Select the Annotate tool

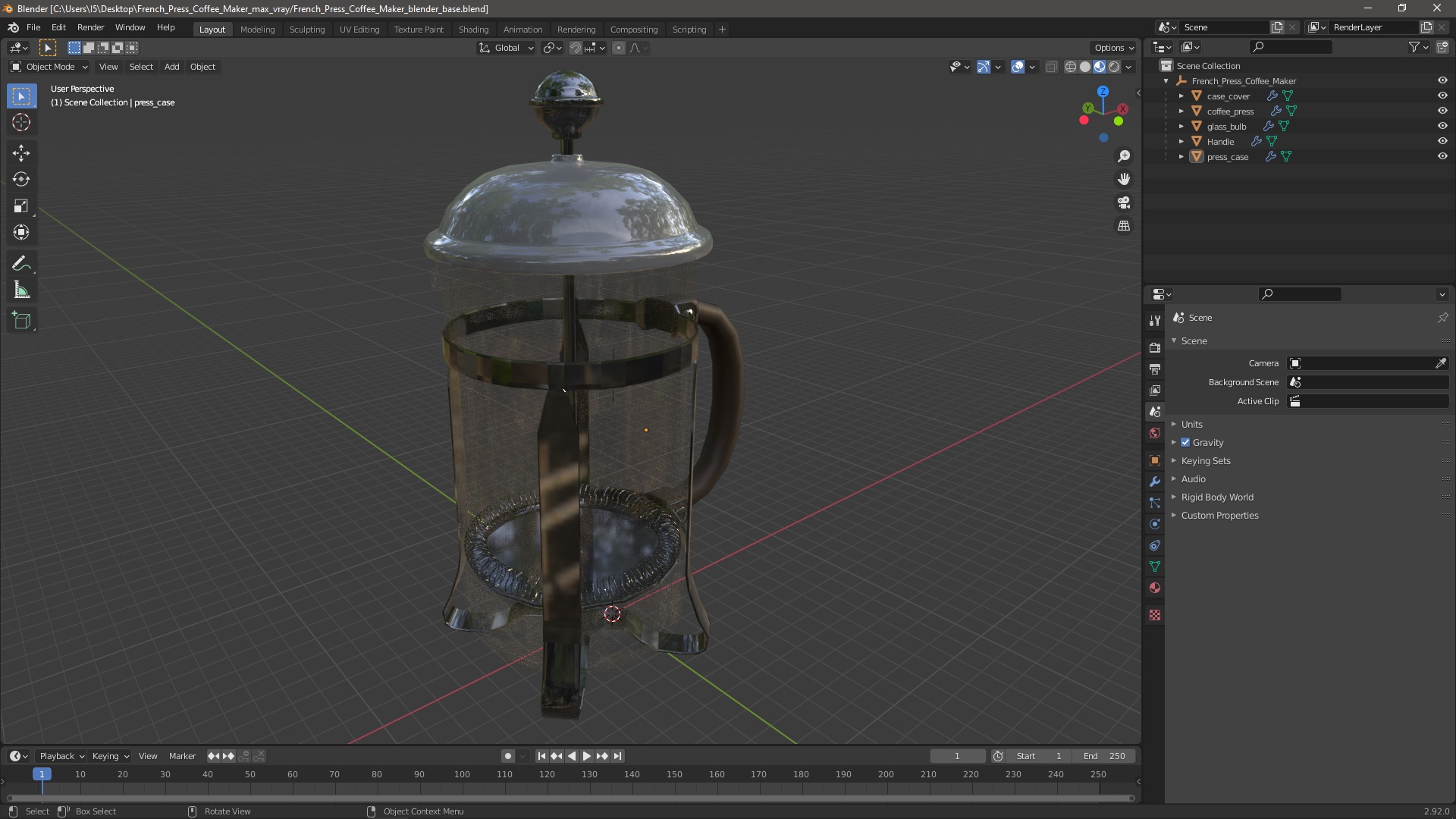(x=21, y=264)
